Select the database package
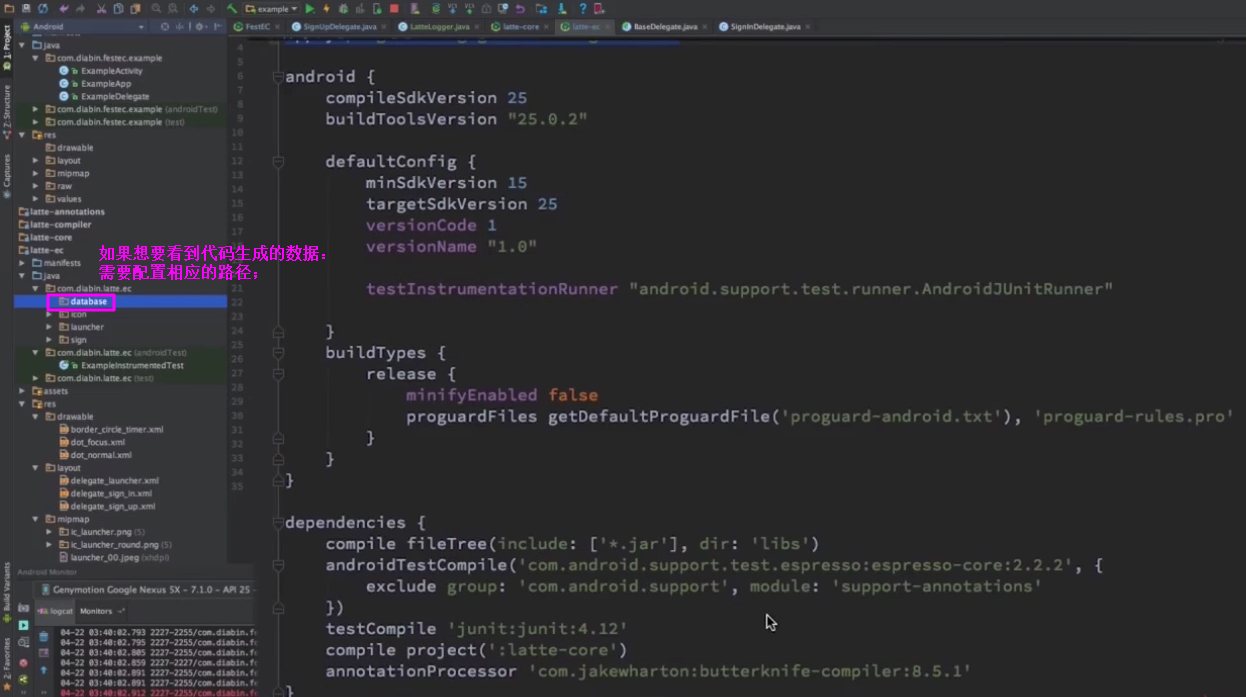1246x697 pixels. 82,301
